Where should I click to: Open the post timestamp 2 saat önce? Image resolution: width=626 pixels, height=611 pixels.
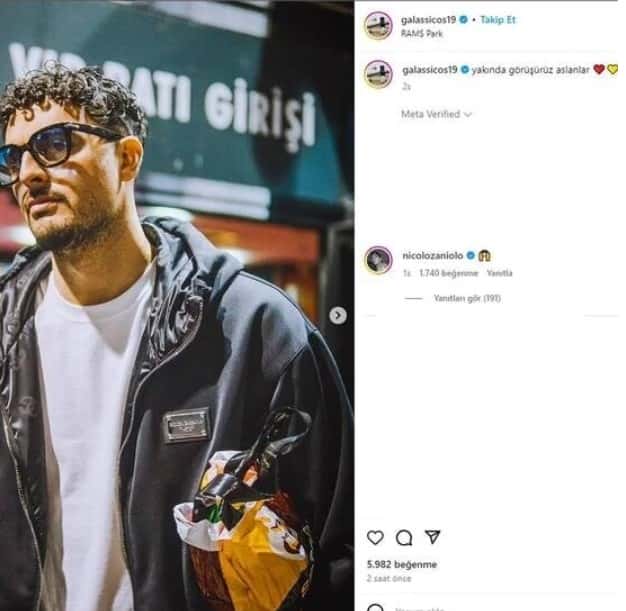point(389,578)
